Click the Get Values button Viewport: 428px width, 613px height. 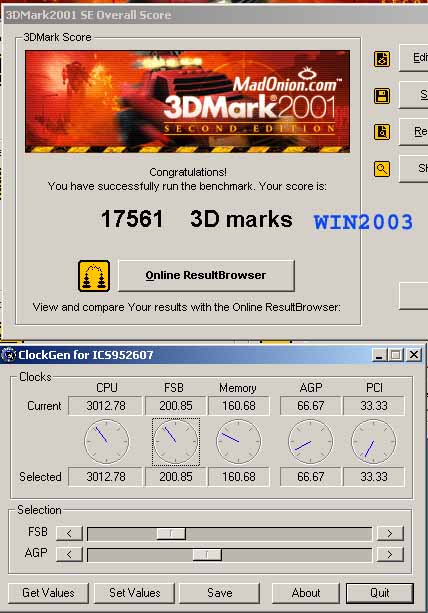pos(48,593)
